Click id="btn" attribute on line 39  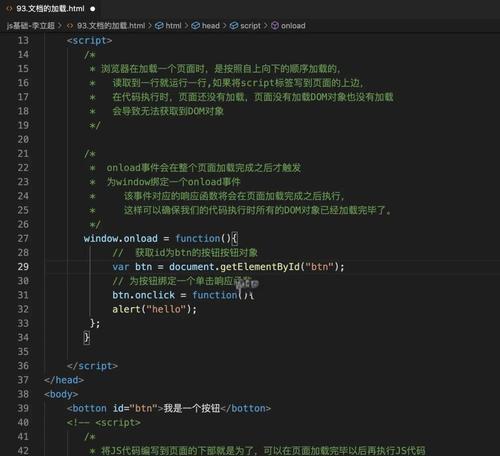click(x=135, y=408)
